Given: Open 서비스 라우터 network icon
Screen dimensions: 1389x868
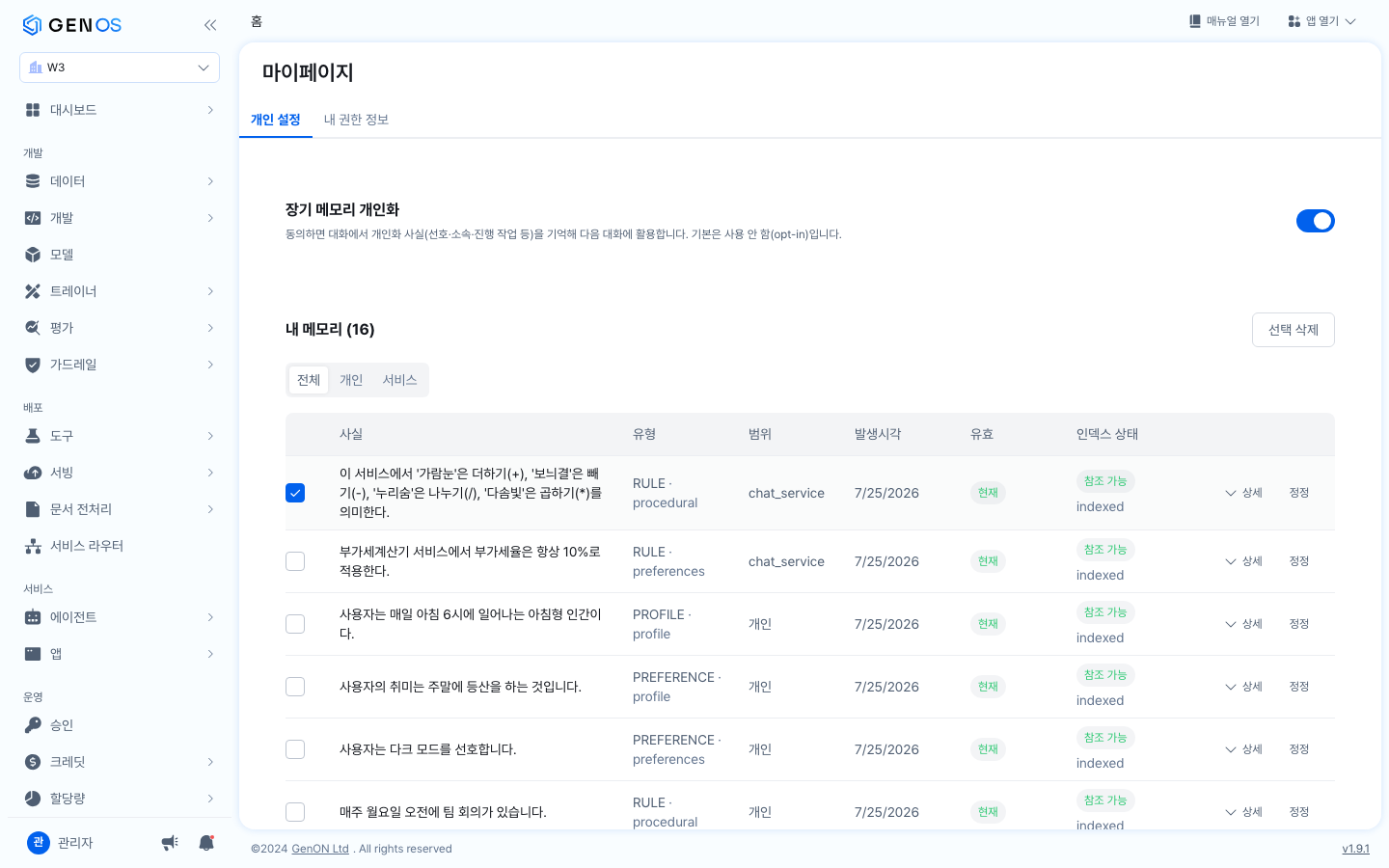Looking at the screenshot, I should 33,546.
